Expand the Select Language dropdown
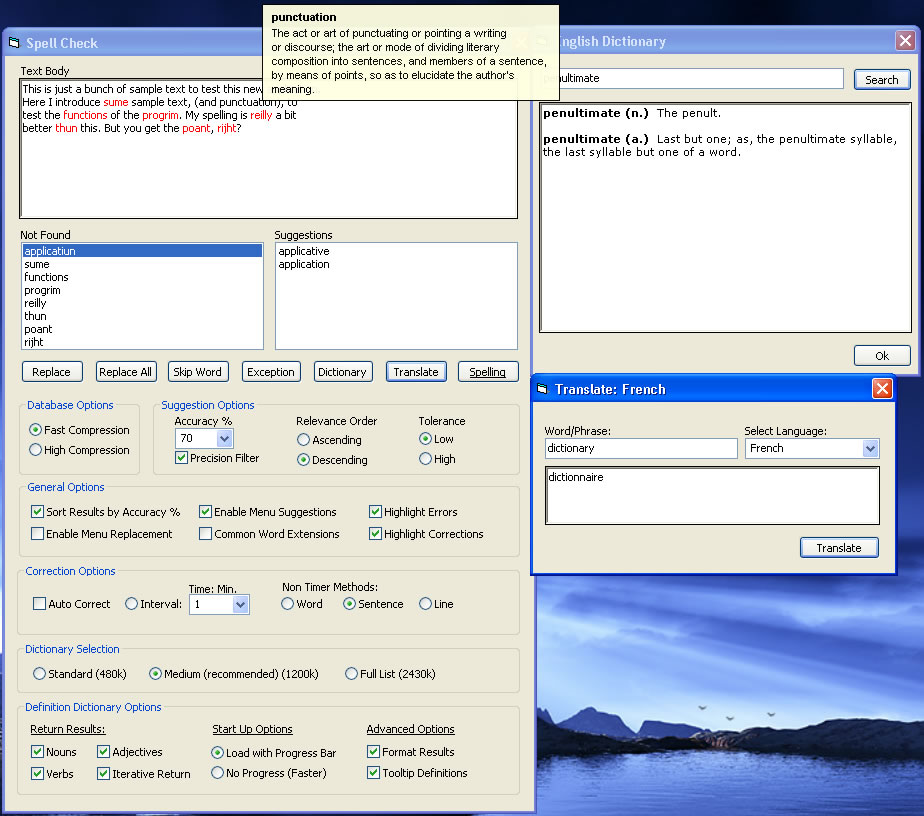924x816 pixels. [870, 449]
